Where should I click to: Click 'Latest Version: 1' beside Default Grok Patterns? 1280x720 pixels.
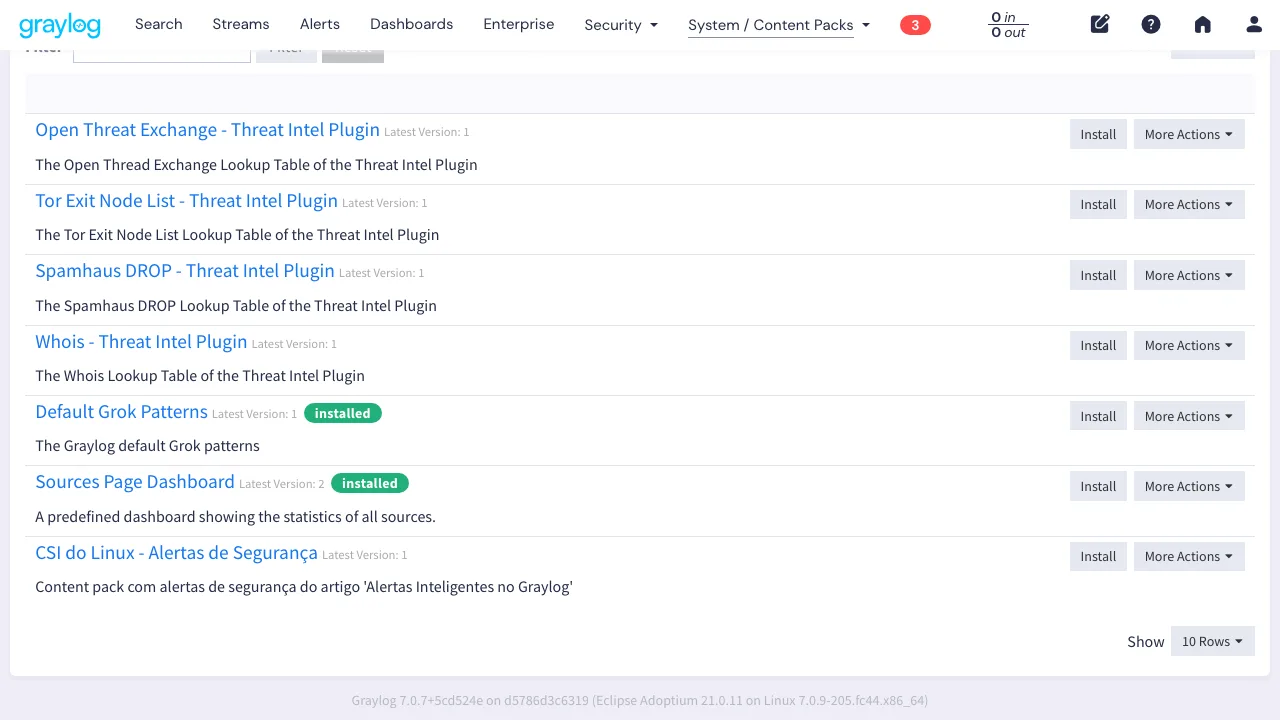point(255,414)
